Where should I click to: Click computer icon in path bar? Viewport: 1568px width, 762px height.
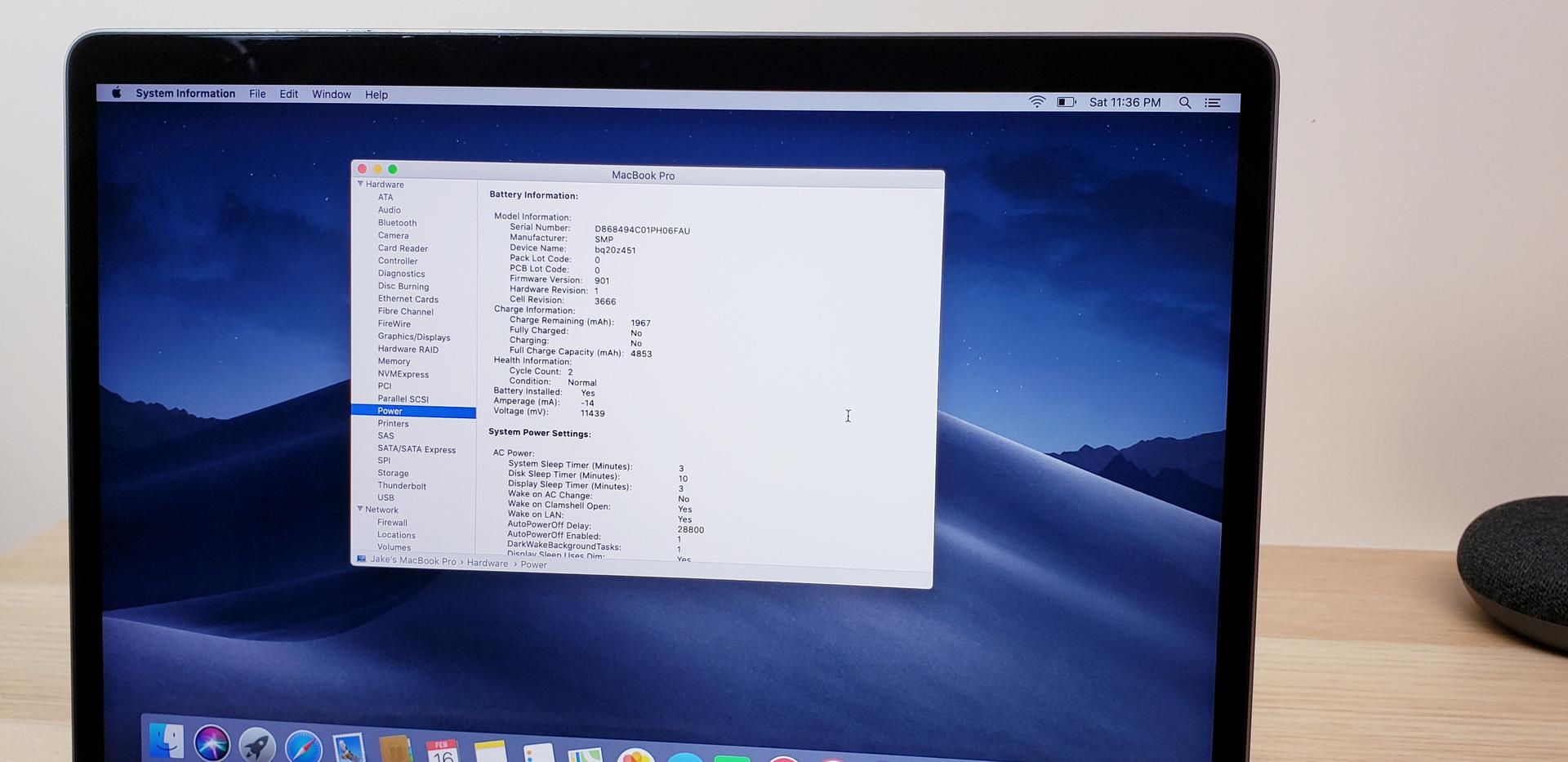(361, 559)
